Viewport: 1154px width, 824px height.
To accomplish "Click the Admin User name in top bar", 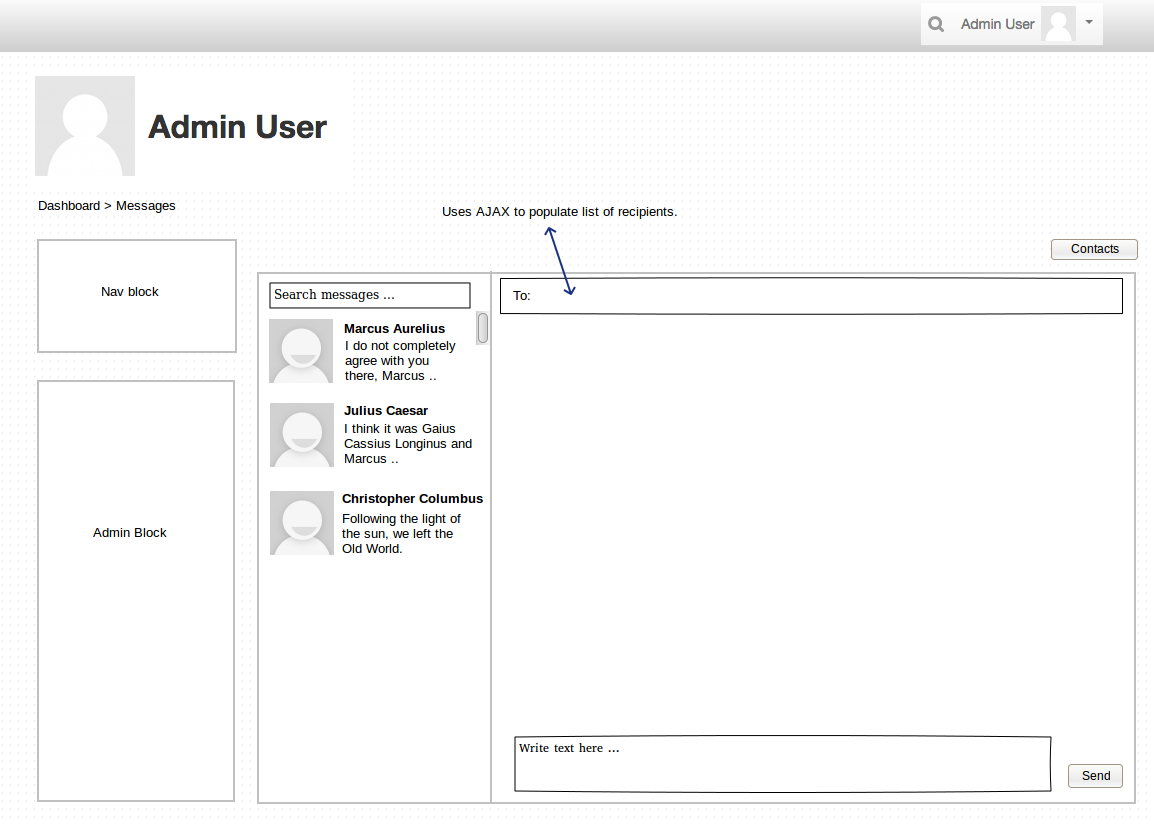I will [x=997, y=24].
